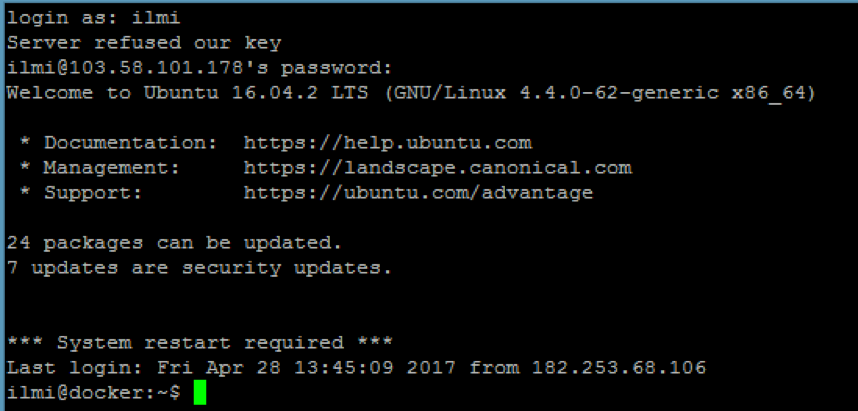The image size is (858, 411).
Task: Click the 'Support:' label
Action: click(94, 193)
